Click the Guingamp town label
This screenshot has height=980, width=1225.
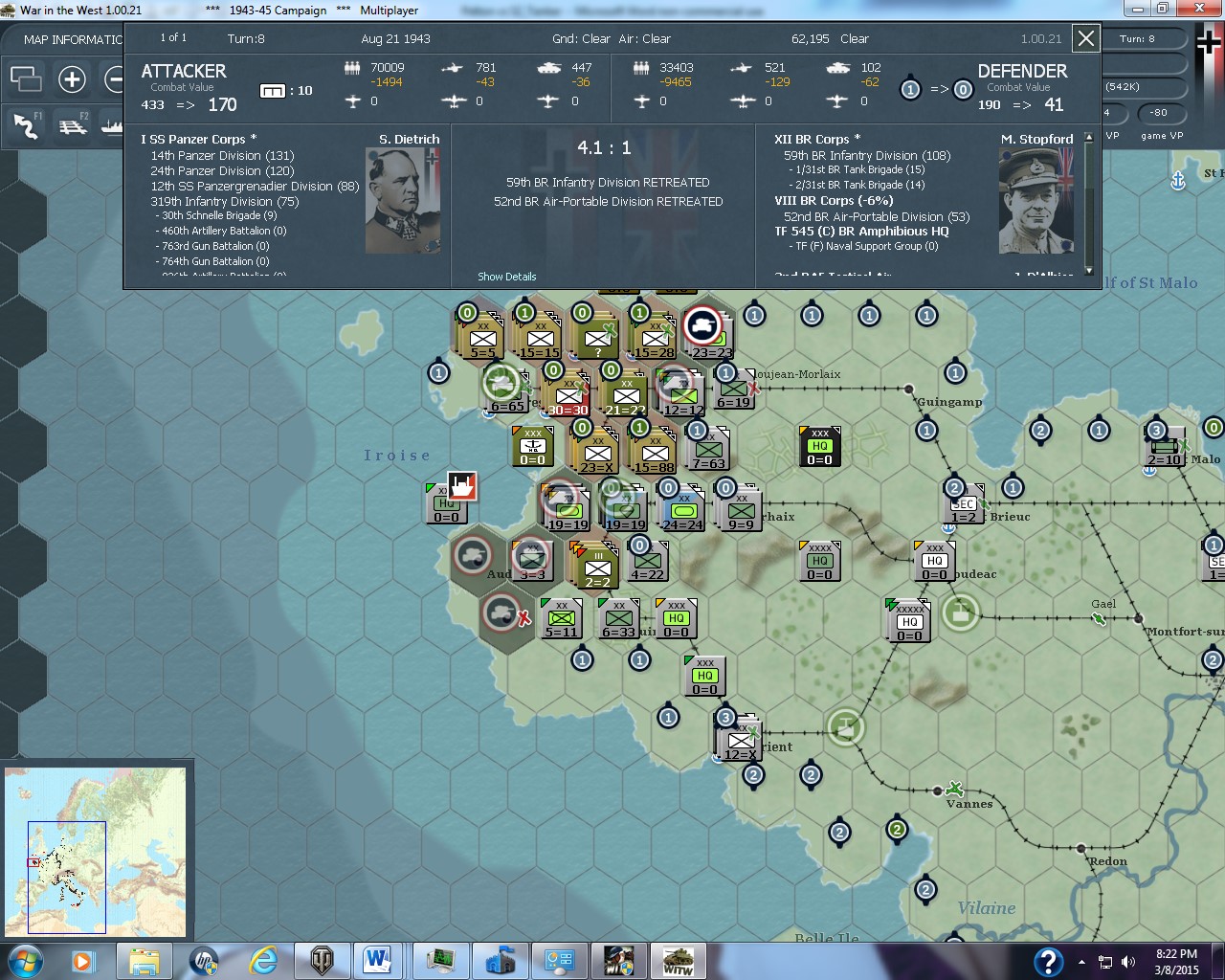(949, 402)
